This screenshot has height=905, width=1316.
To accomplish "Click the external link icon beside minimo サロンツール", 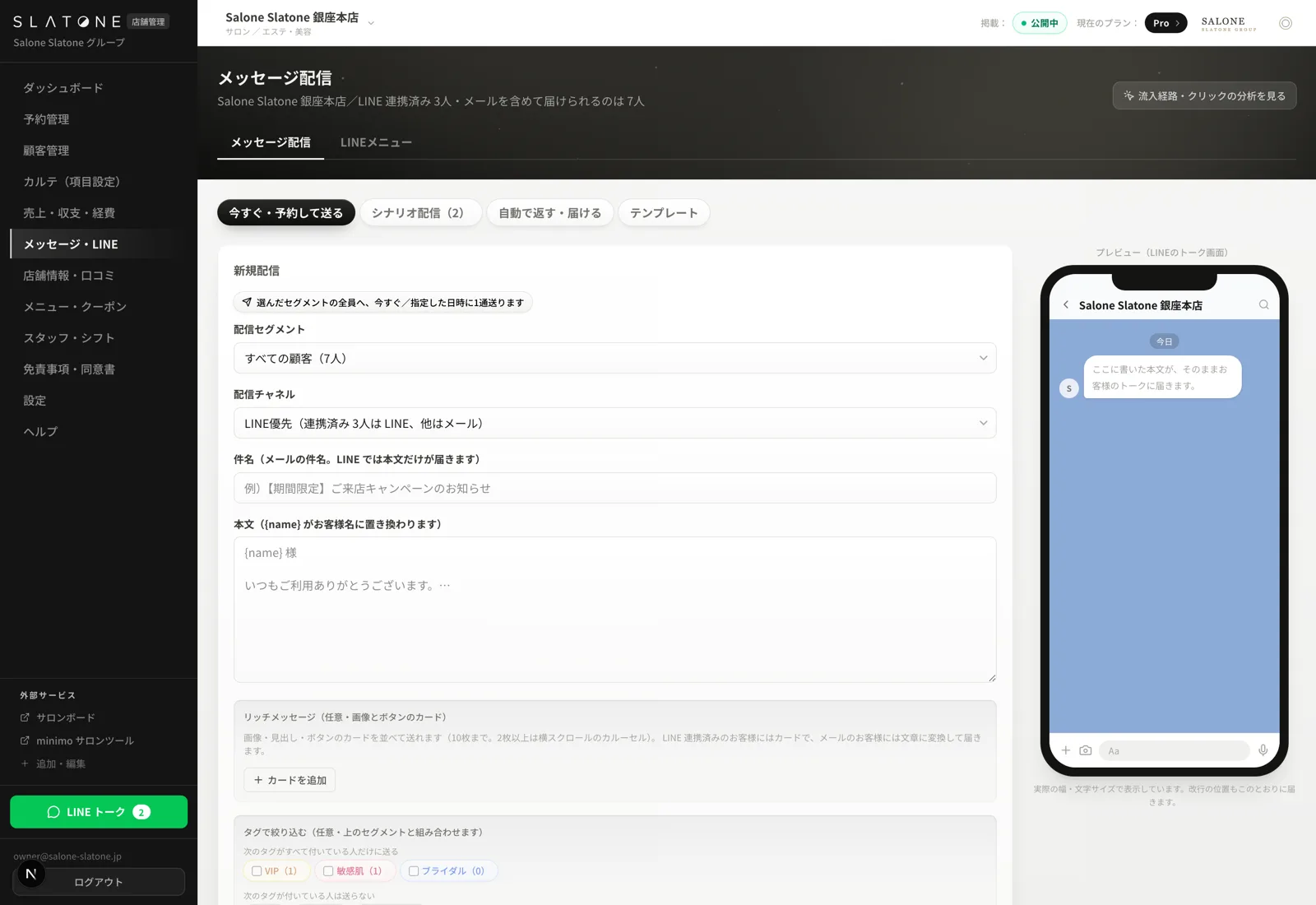I will click(x=25, y=740).
